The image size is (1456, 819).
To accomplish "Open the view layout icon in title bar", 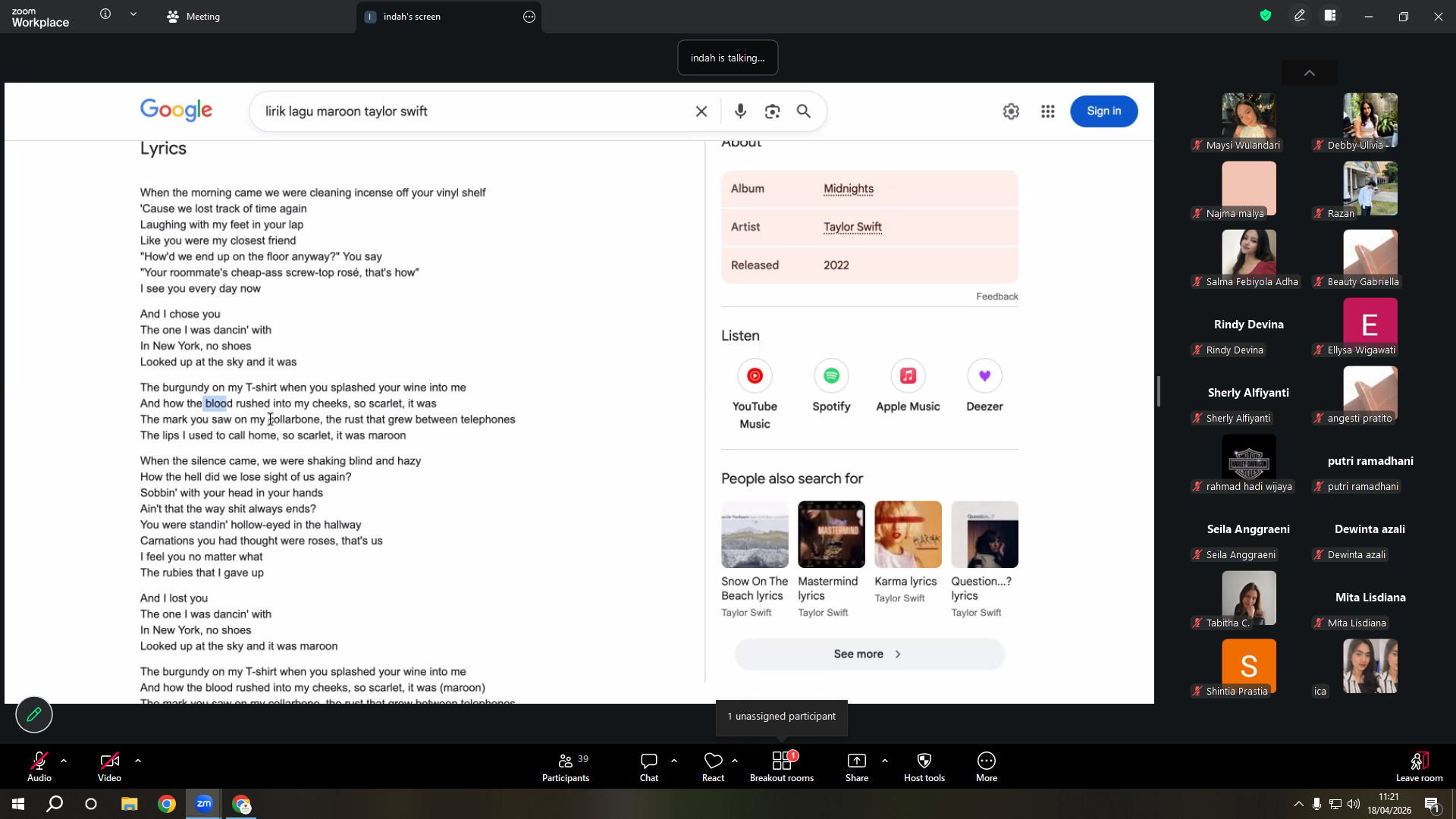I will click(1330, 15).
